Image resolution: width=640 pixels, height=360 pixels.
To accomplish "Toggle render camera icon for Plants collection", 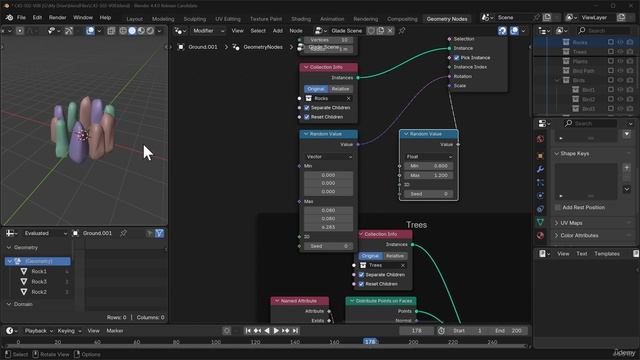I will (630, 61).
